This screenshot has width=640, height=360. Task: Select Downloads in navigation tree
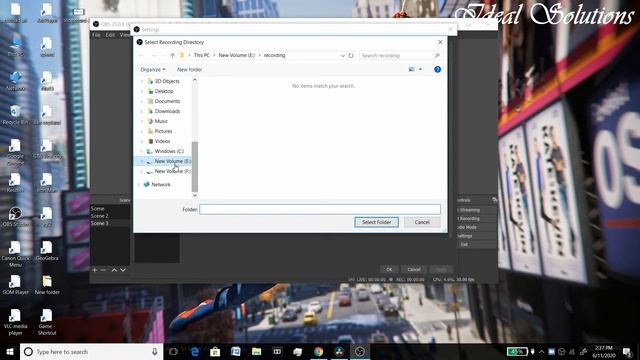click(x=167, y=111)
